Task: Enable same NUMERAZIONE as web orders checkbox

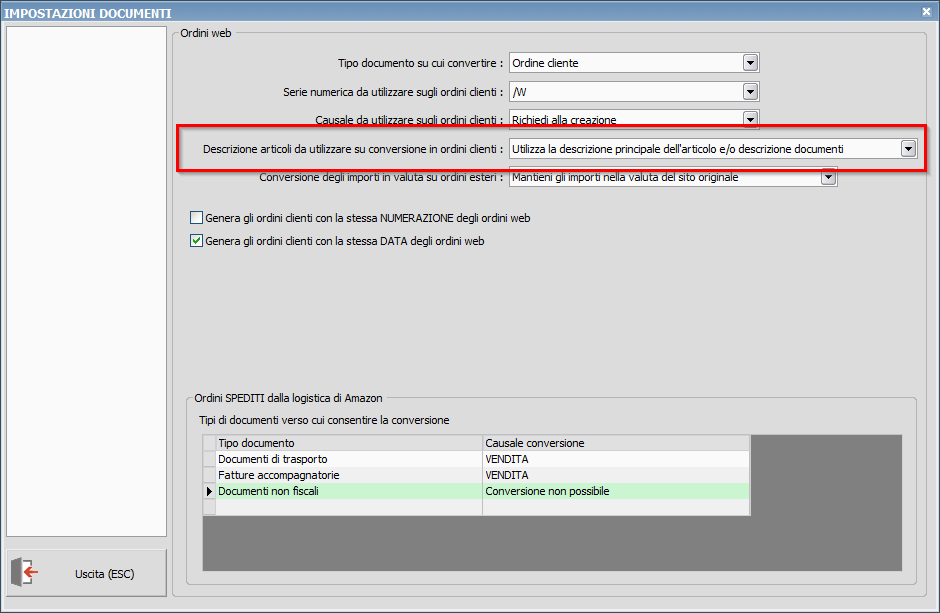Action: 196,218
